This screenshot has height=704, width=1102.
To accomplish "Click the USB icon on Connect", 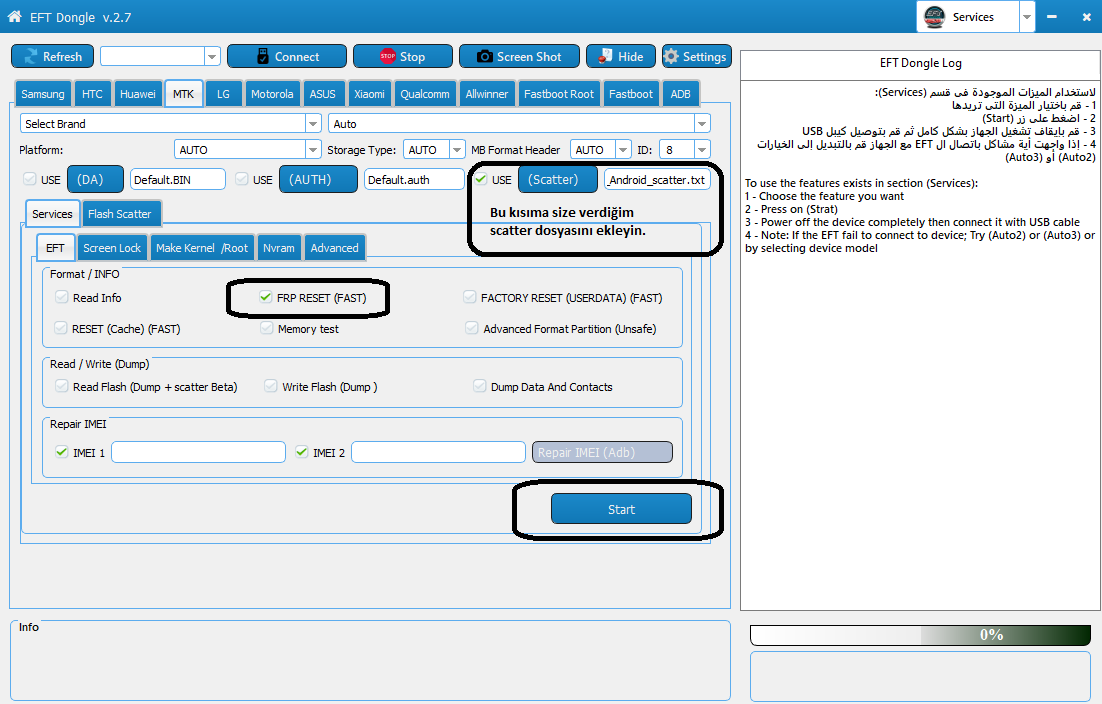I will [263, 56].
